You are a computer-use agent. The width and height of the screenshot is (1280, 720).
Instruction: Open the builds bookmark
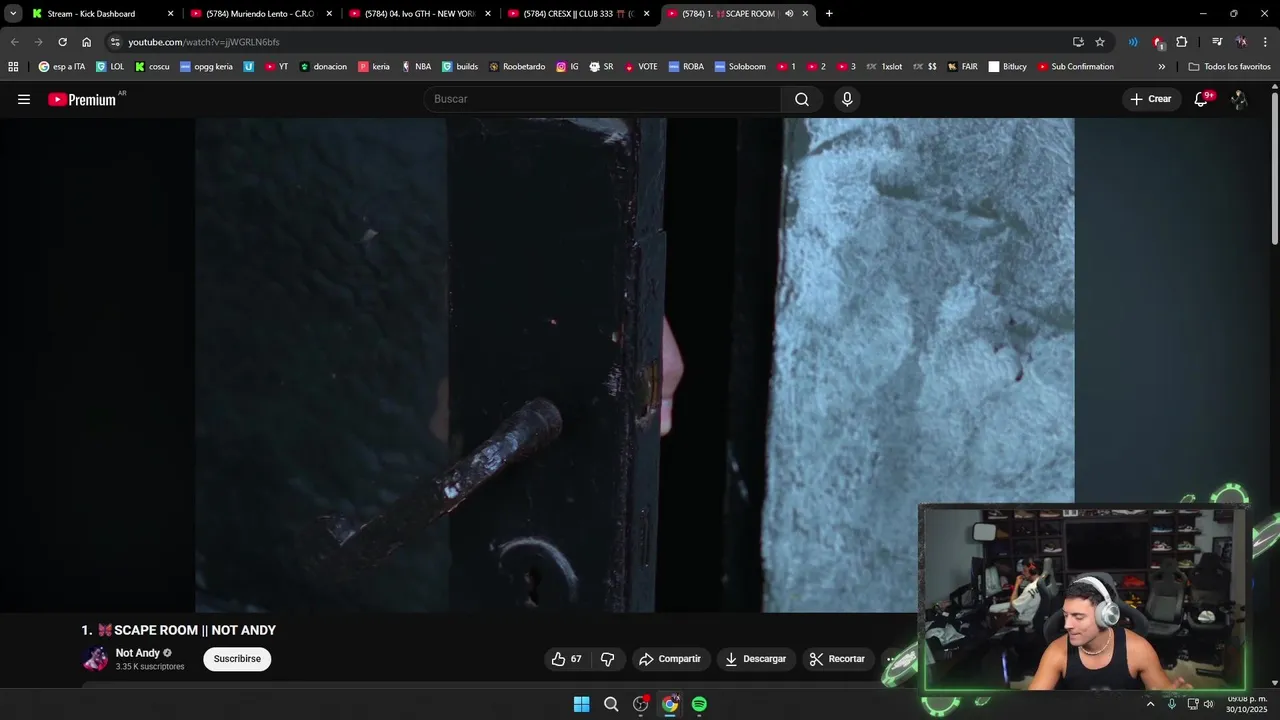pos(460,67)
